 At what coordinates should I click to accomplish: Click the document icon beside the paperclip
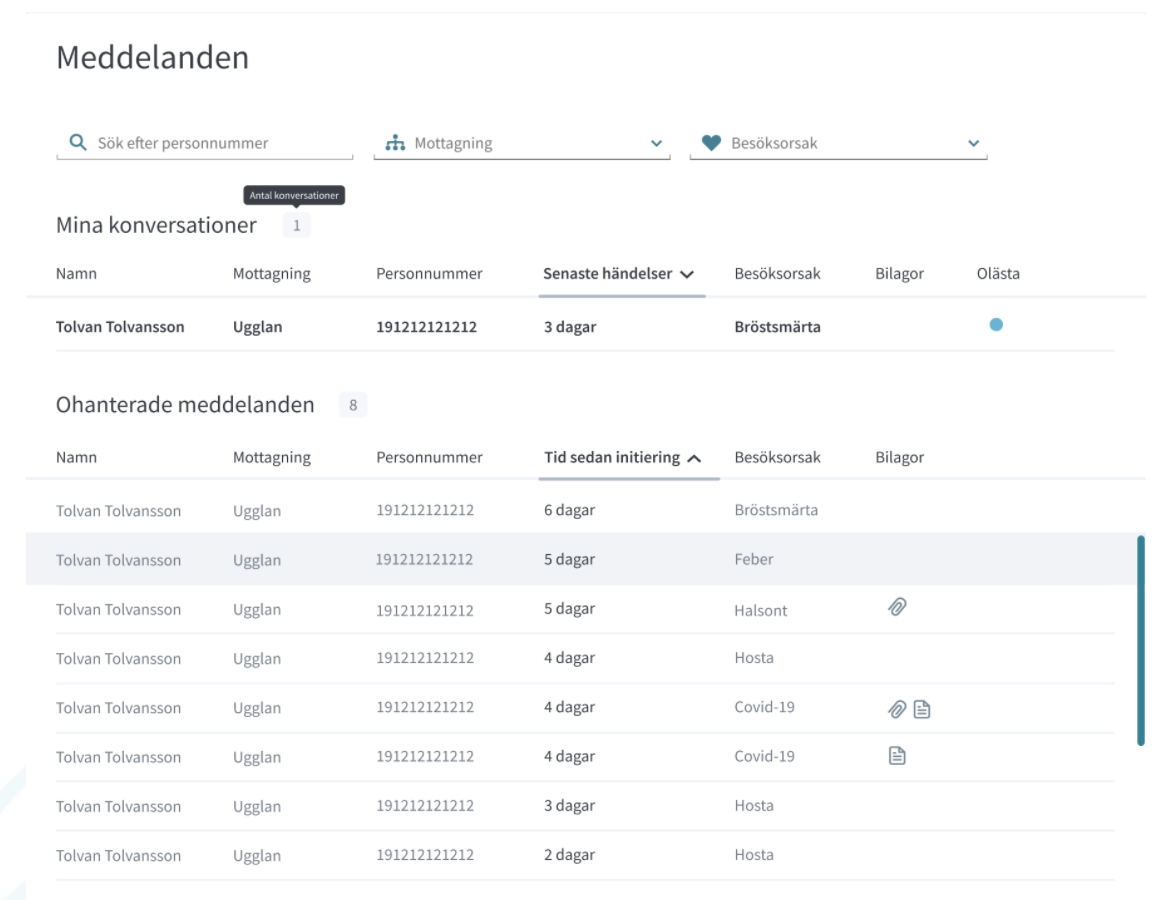(x=922, y=709)
